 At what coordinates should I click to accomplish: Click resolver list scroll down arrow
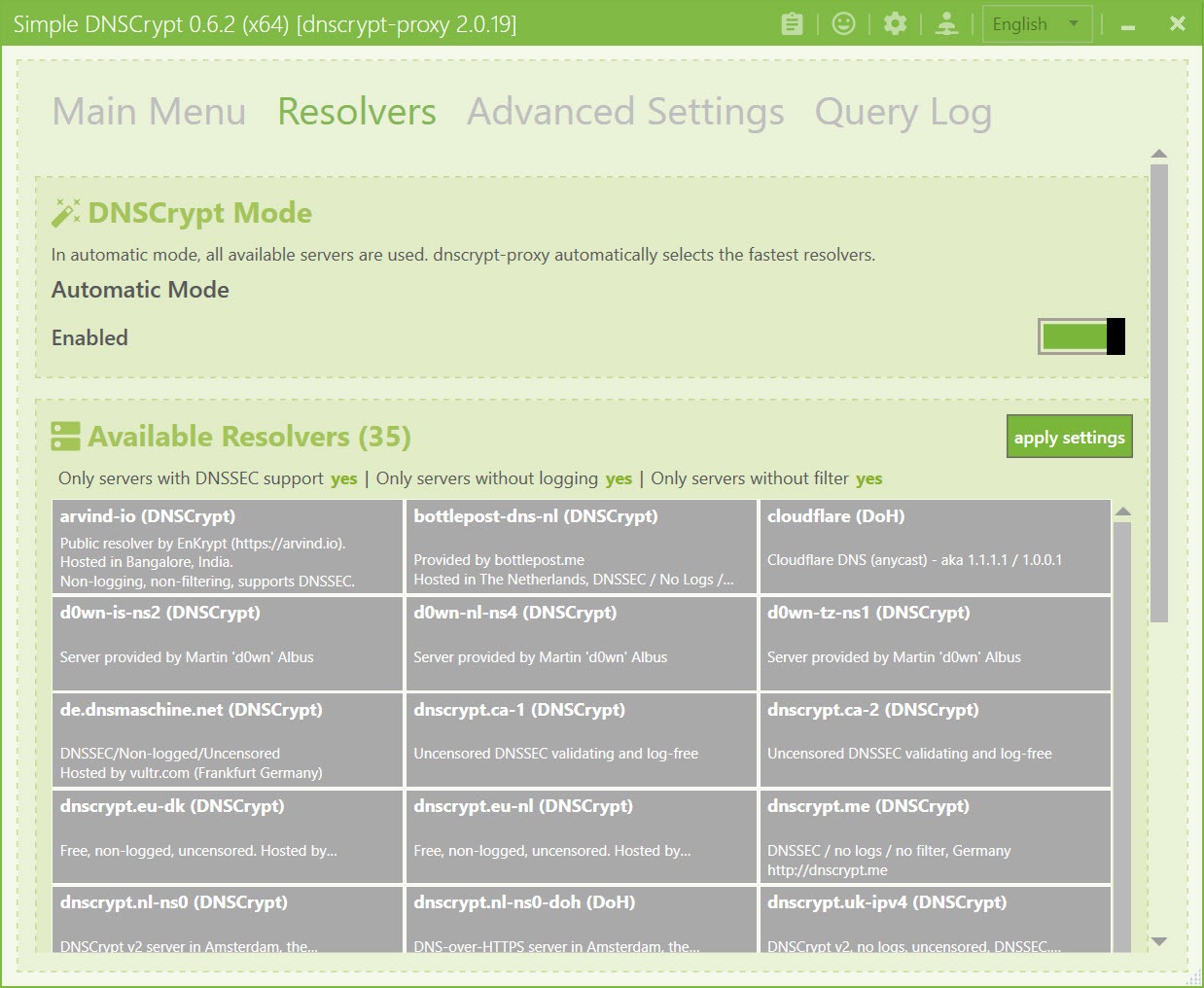pyautogui.click(x=1158, y=940)
